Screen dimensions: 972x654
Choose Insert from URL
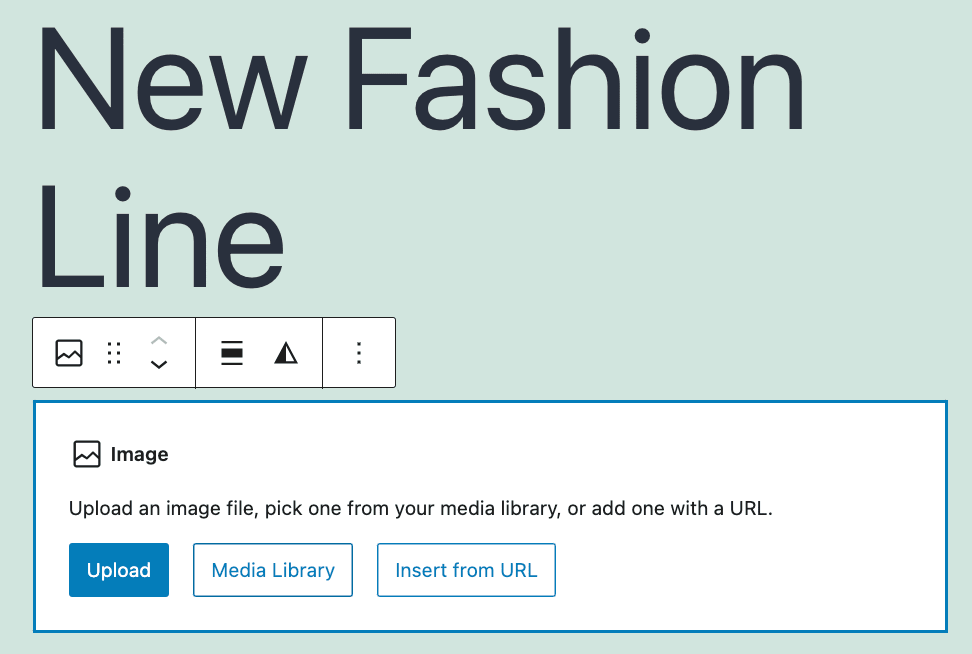point(466,570)
